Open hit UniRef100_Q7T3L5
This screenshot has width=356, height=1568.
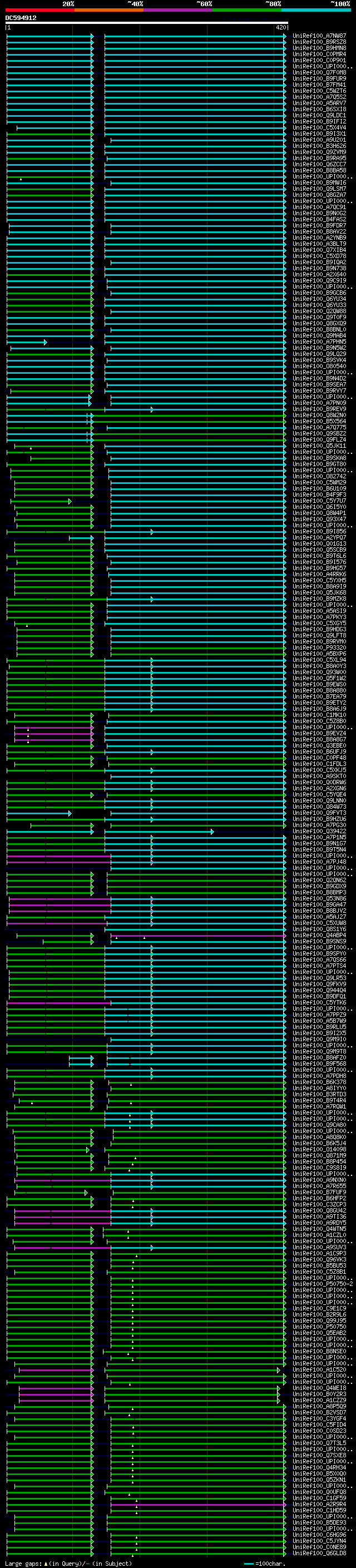point(319,1443)
